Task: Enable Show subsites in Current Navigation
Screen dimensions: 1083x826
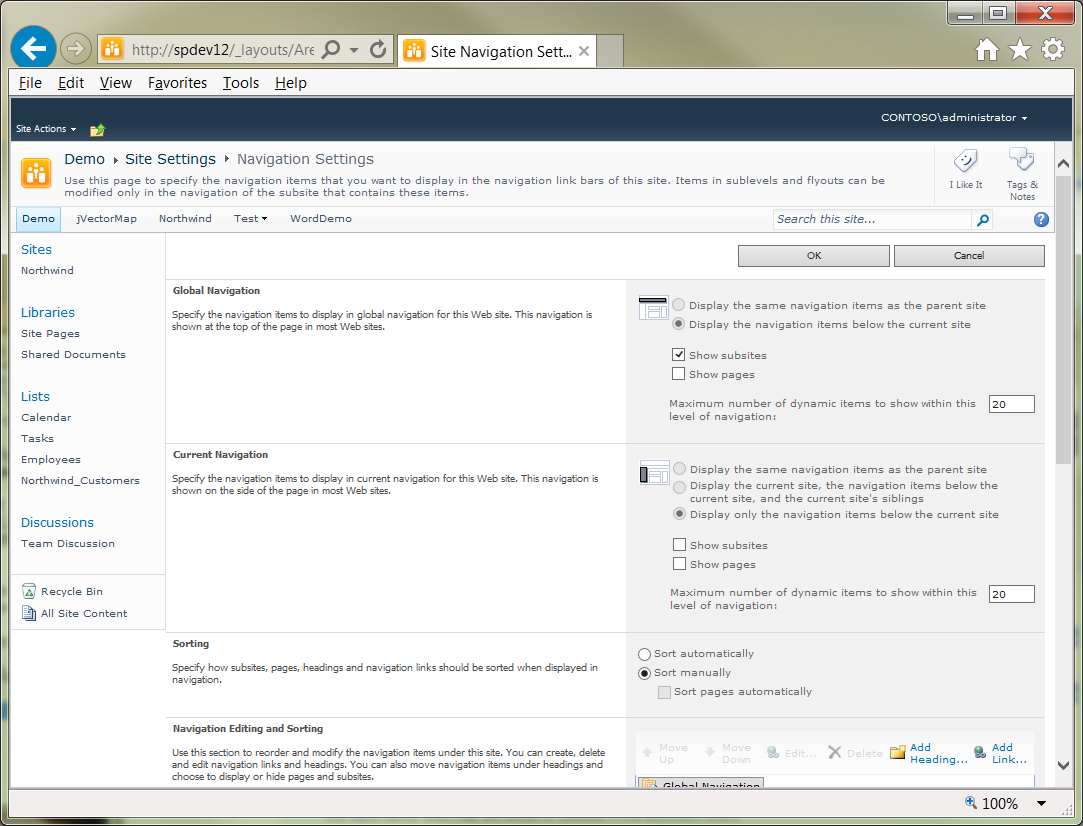Action: coord(679,544)
